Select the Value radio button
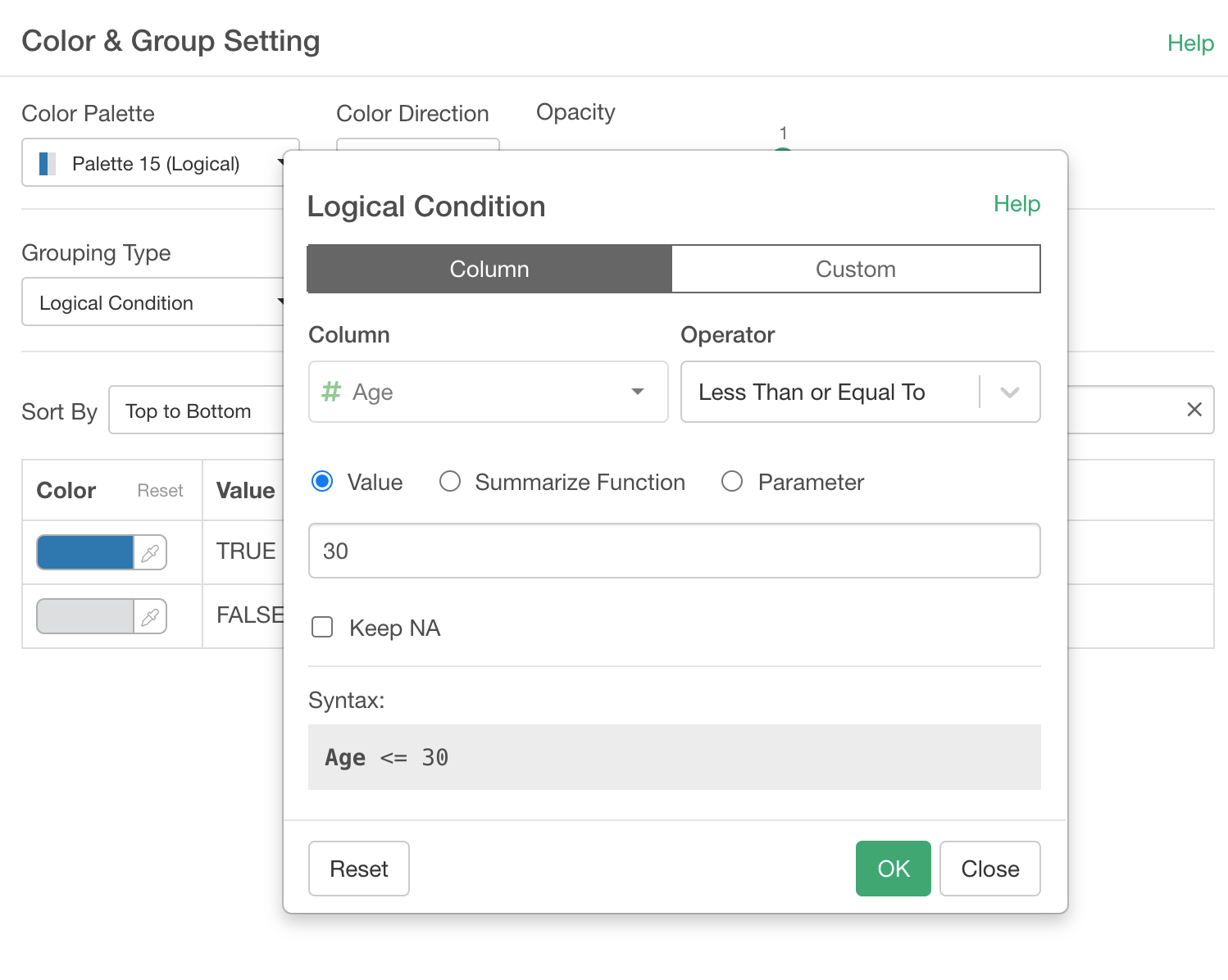Screen dimensions: 1228x980 pyautogui.click(x=322, y=482)
